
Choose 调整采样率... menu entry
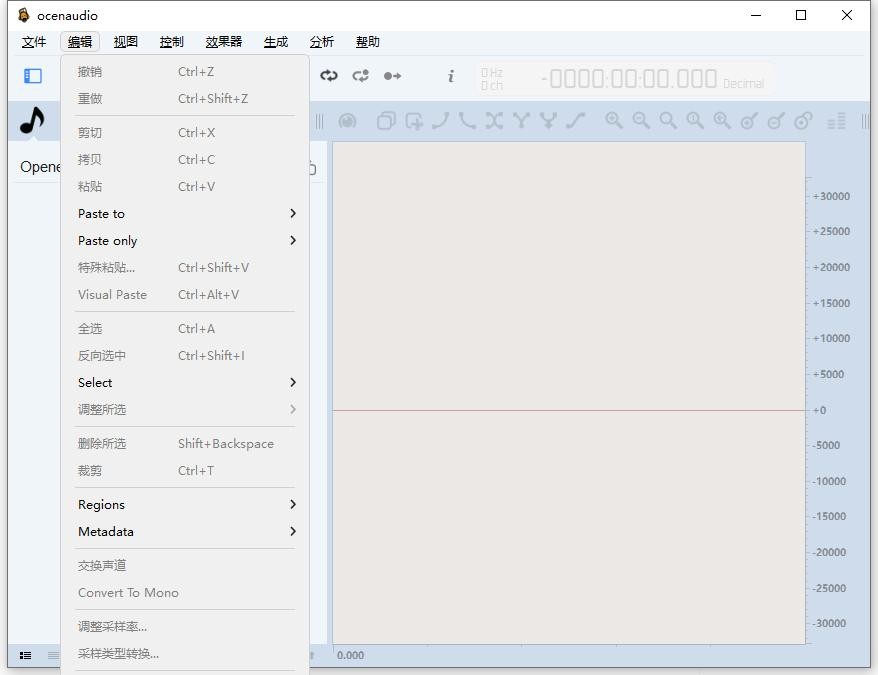[185, 627]
